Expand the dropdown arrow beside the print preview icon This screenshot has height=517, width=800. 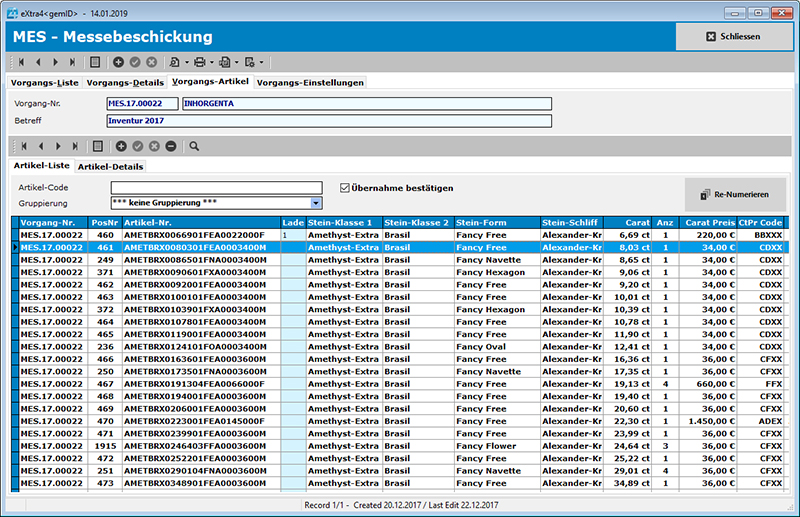pyautogui.click(x=186, y=62)
